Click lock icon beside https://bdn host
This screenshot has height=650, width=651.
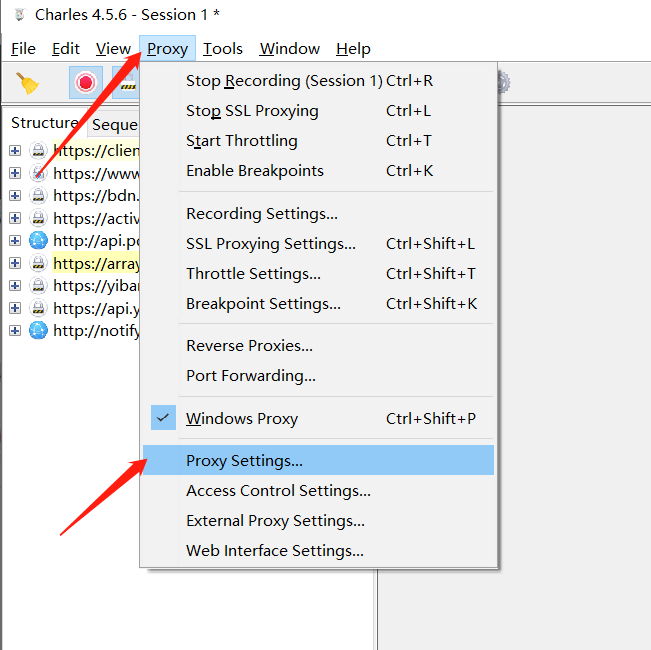(x=38, y=195)
